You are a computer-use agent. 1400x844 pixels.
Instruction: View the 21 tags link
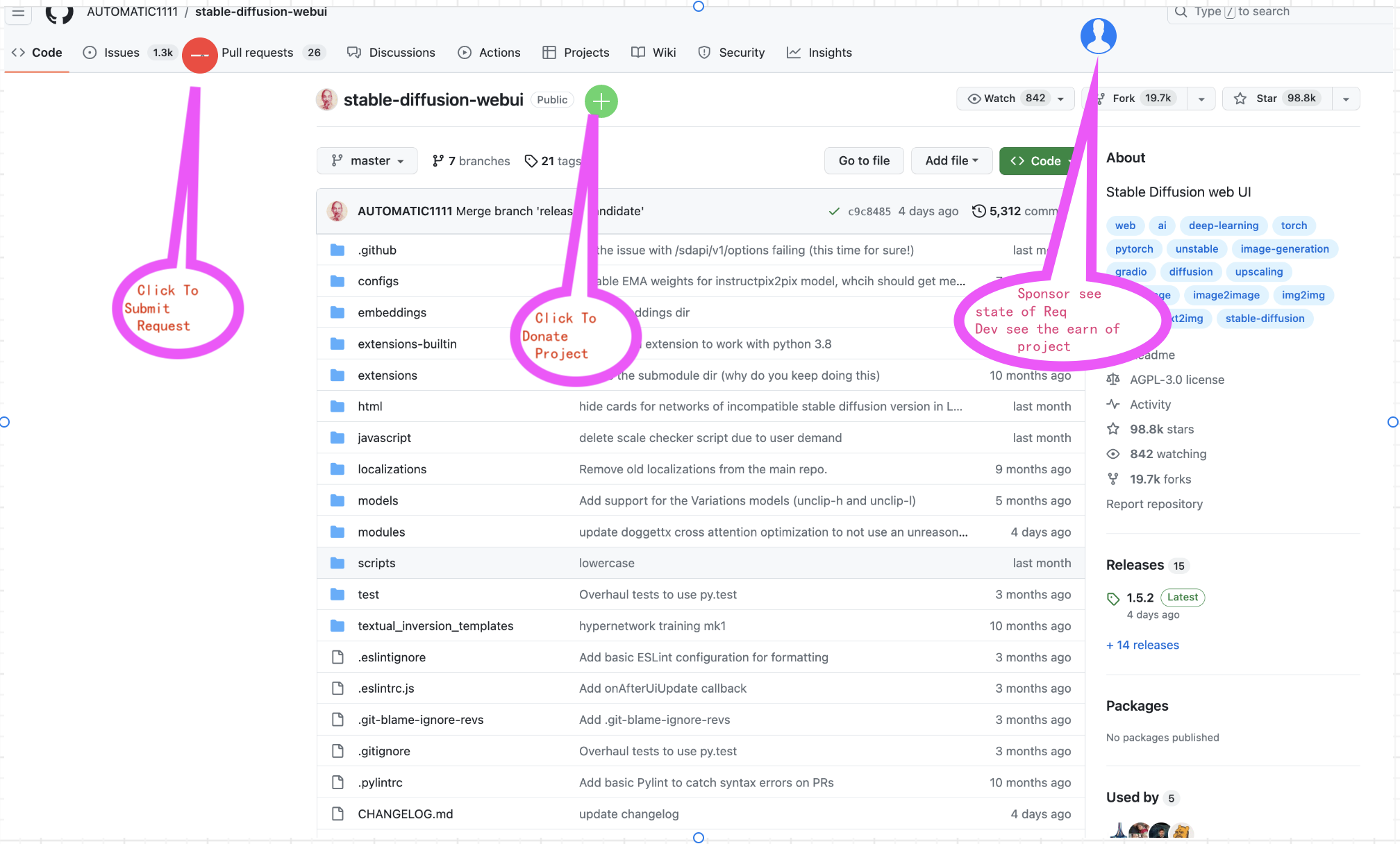coord(553,161)
